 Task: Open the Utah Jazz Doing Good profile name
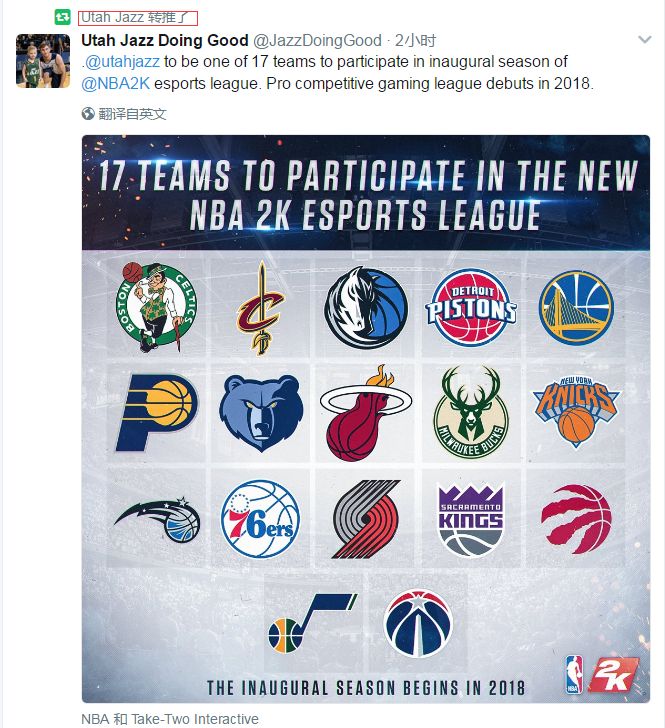click(165, 40)
